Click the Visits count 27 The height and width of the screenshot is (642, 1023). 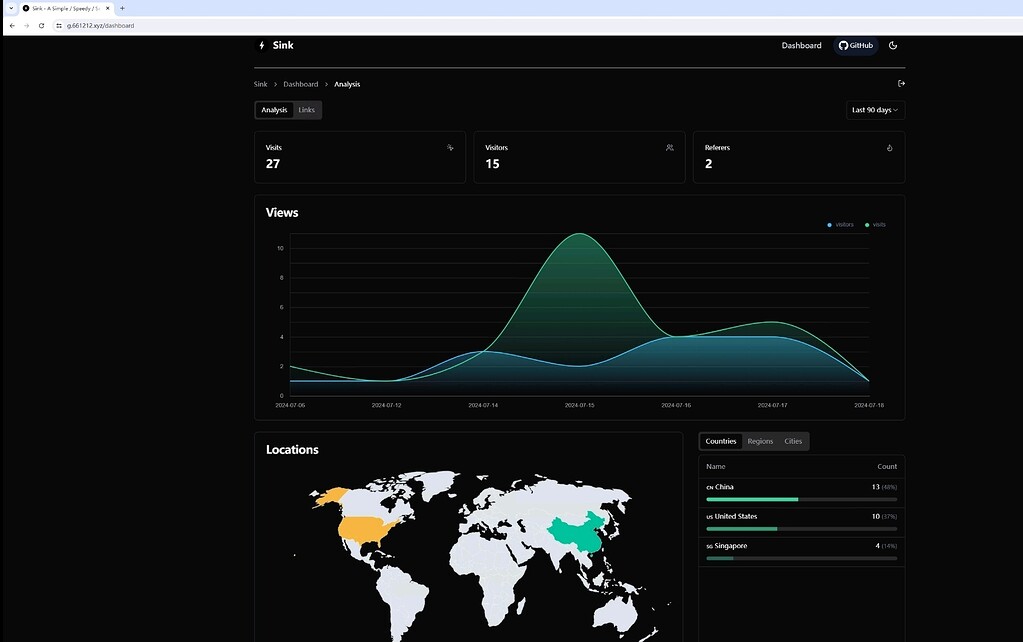pos(273,164)
